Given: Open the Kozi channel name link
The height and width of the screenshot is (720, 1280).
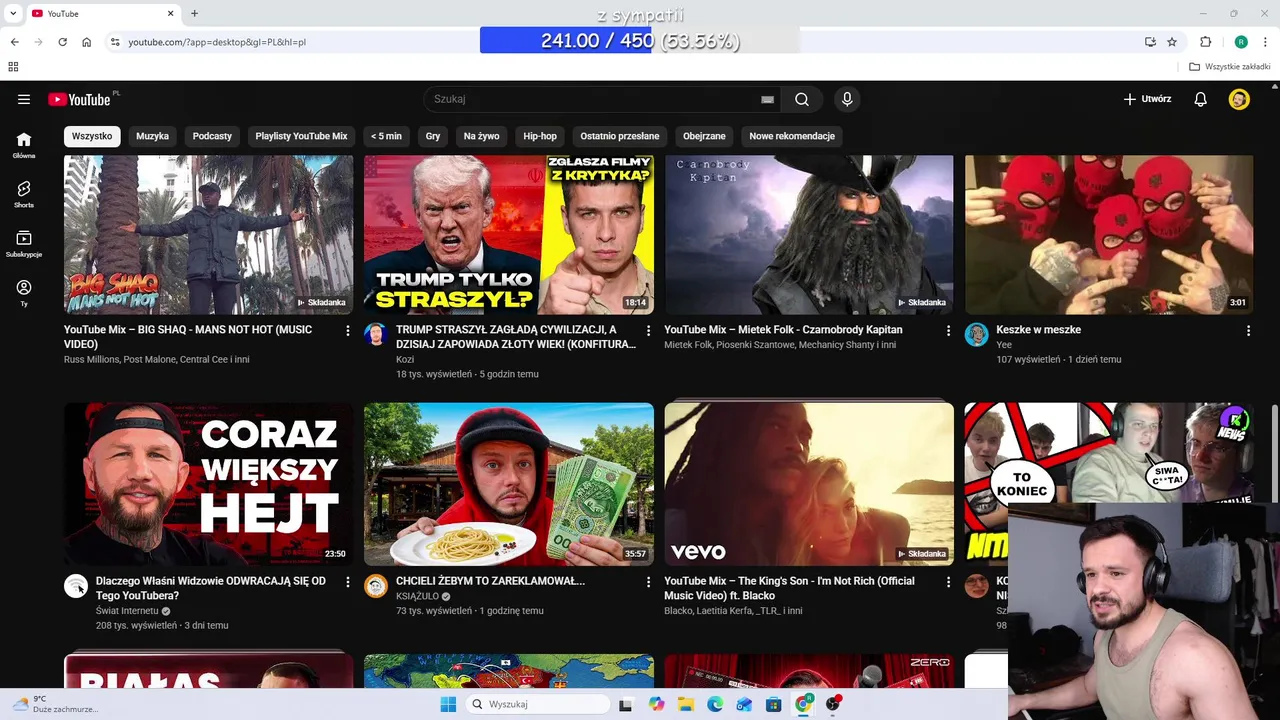Looking at the screenshot, I should 405,359.
